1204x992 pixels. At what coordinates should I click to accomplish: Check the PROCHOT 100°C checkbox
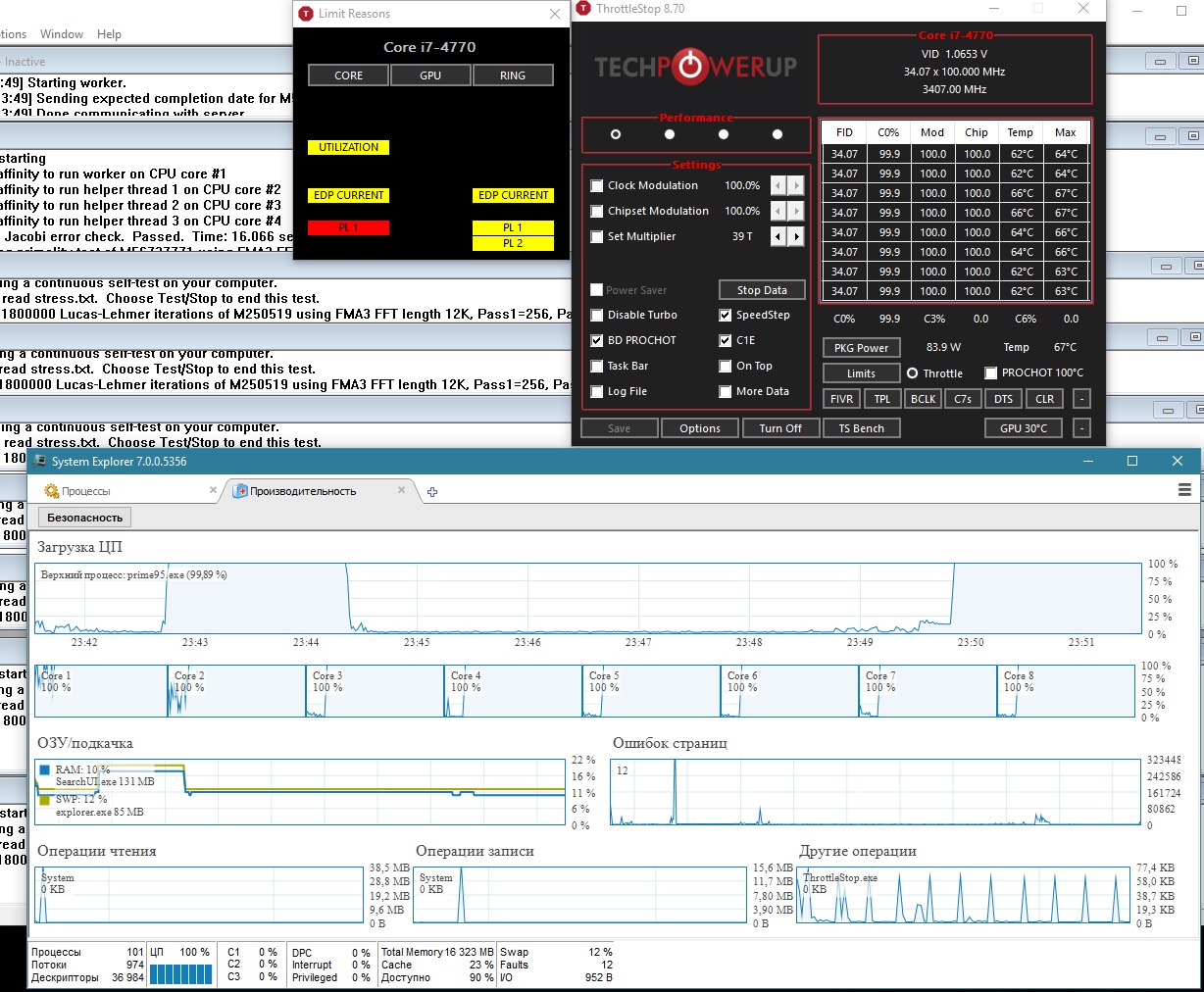point(991,372)
